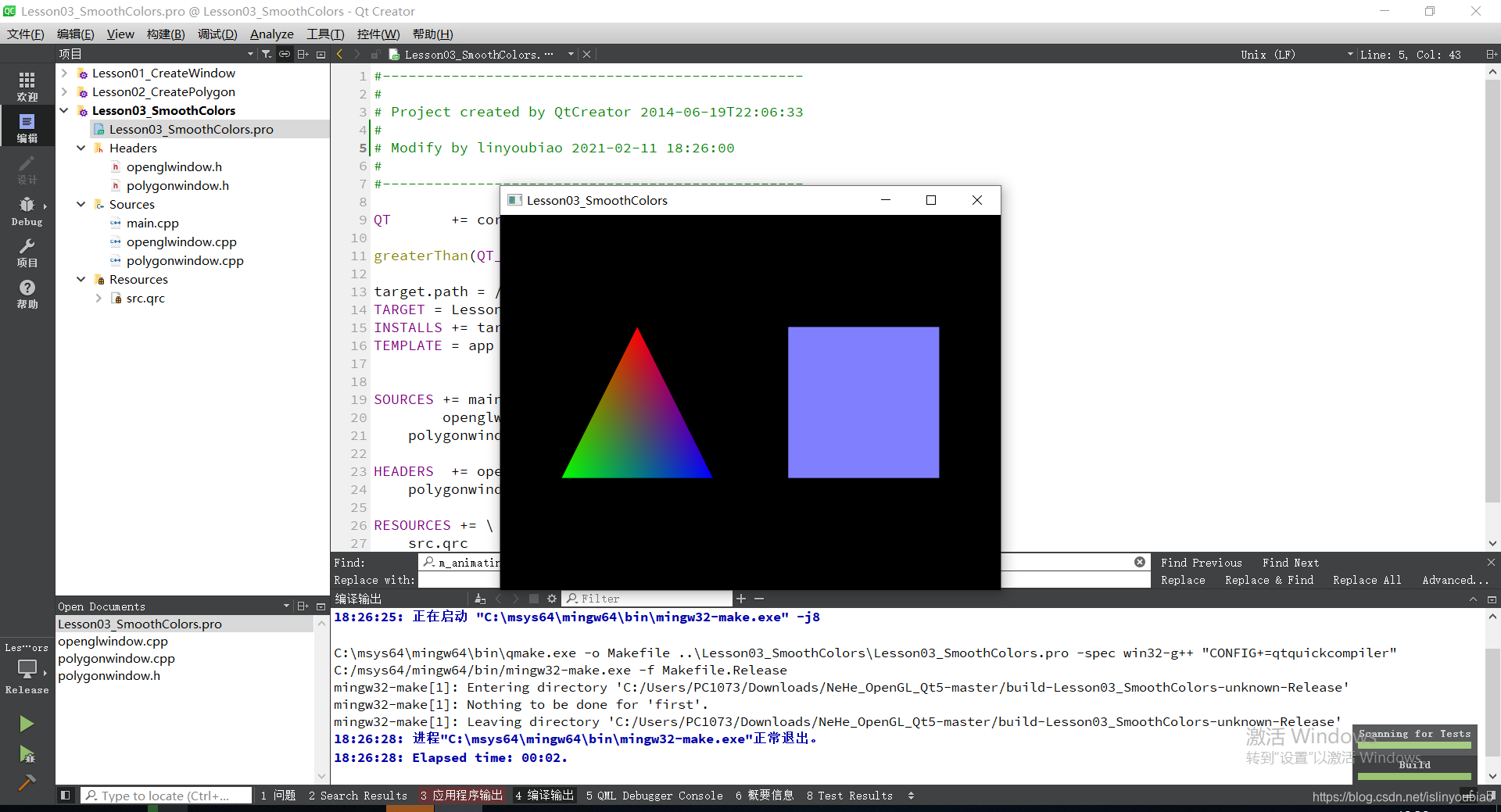Screen dimensions: 1501x812
Task: Collapse the Sources folder
Action: (81, 204)
